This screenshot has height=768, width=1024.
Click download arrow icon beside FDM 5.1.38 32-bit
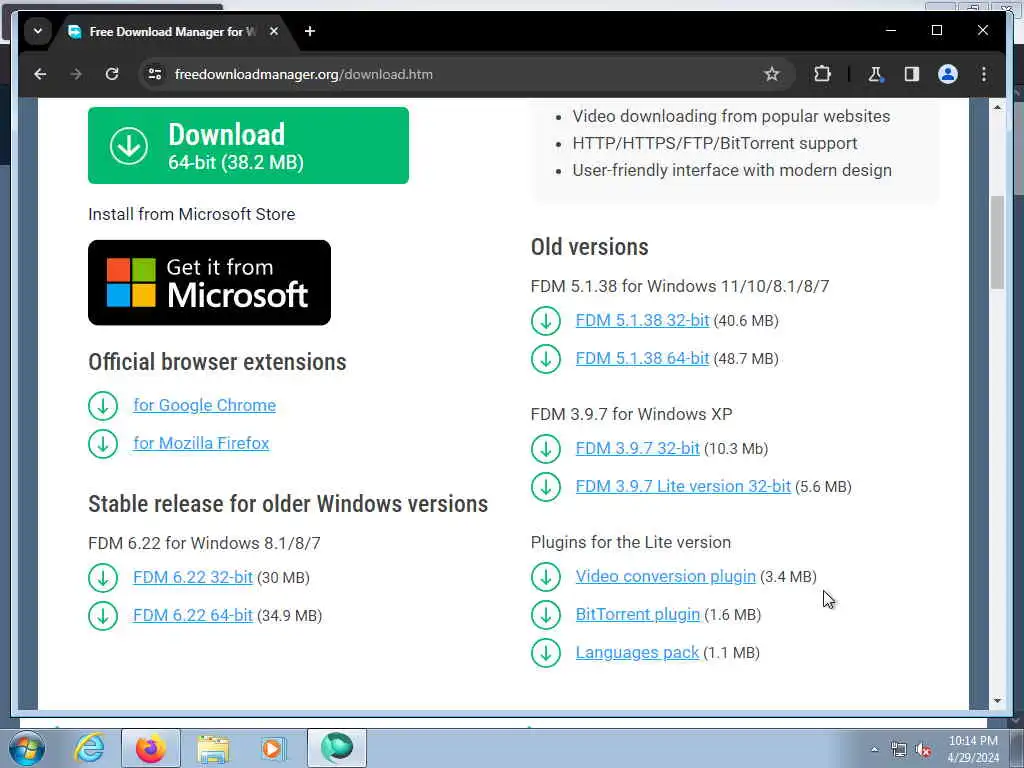pyautogui.click(x=545, y=321)
